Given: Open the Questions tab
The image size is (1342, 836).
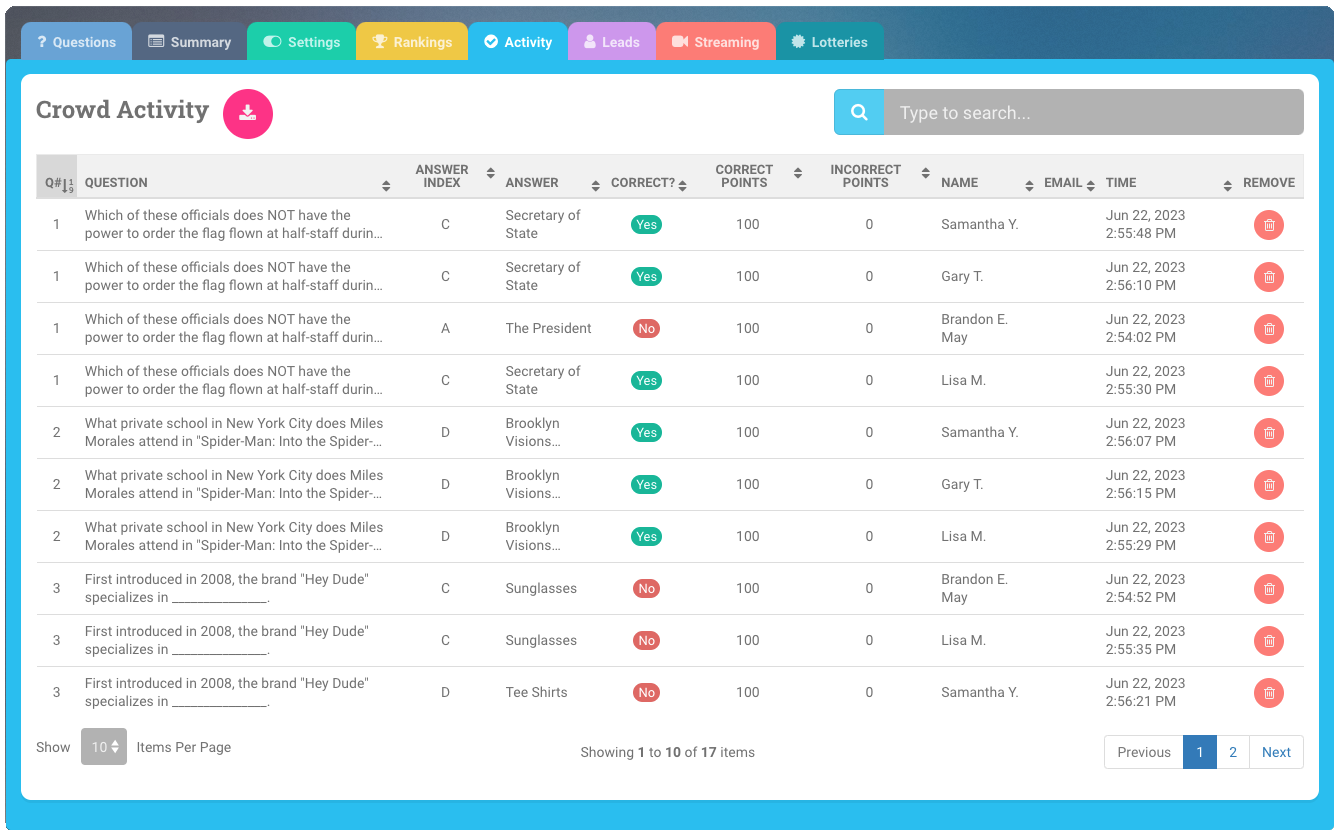Looking at the screenshot, I should 76,42.
